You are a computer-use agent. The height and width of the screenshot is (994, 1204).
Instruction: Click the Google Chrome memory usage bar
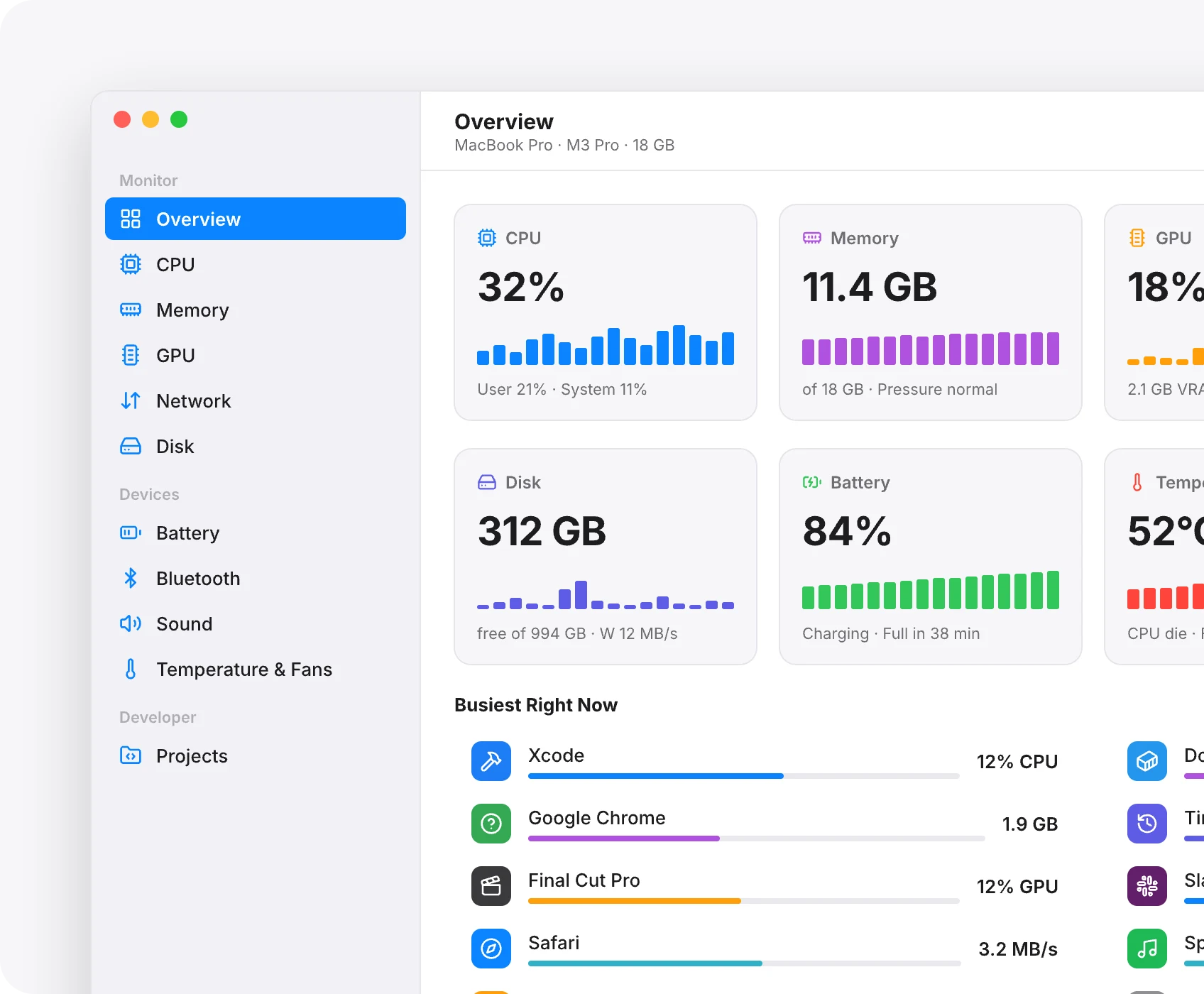(757, 839)
